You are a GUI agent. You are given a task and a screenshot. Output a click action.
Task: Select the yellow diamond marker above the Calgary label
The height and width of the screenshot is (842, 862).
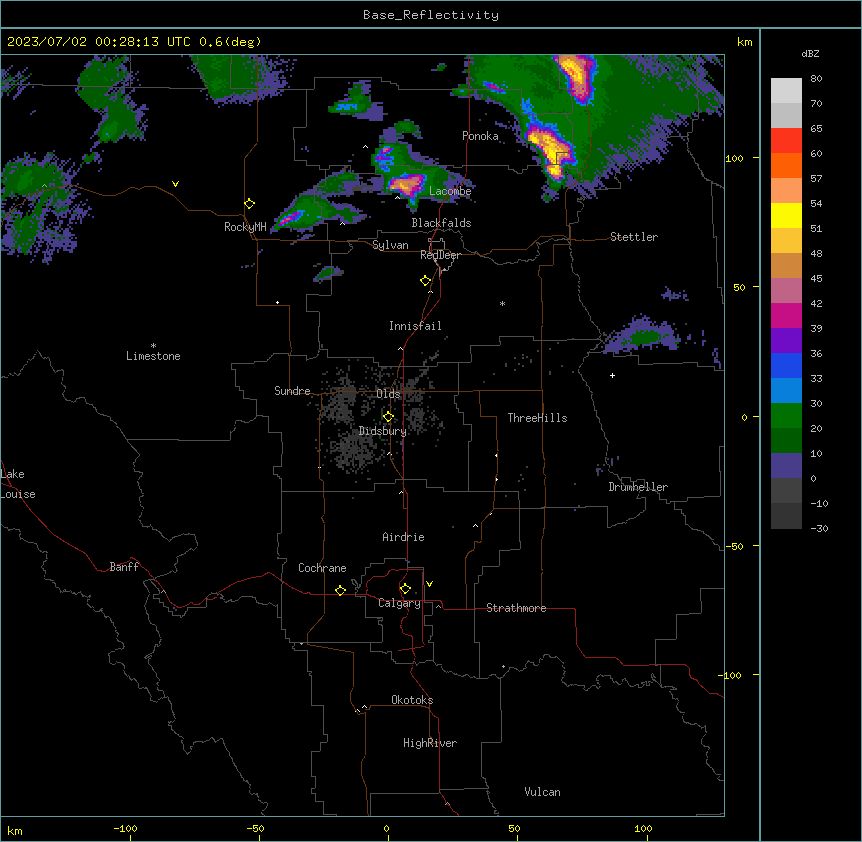pos(405,589)
